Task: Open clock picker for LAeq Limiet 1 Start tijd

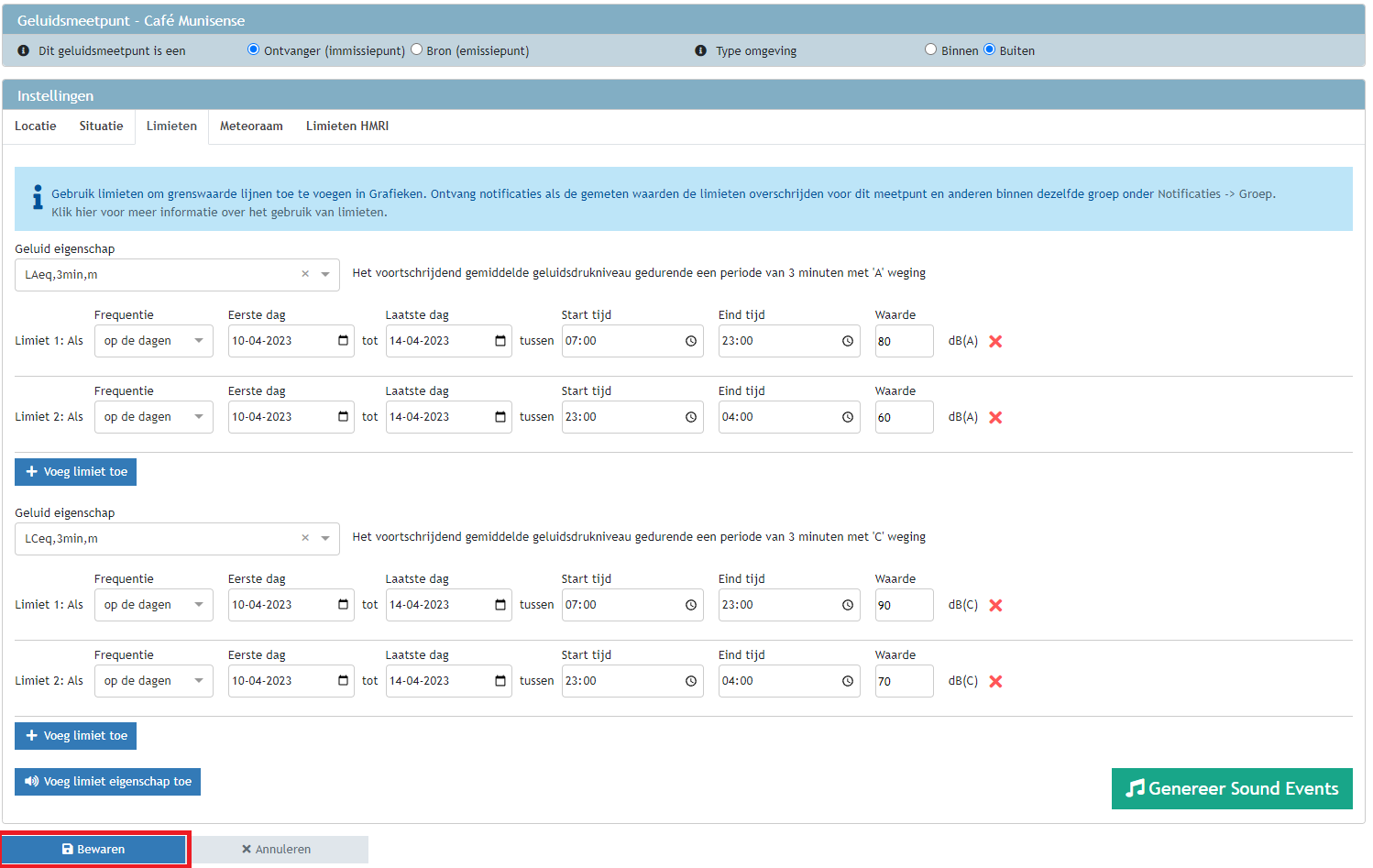Action: pos(691,341)
